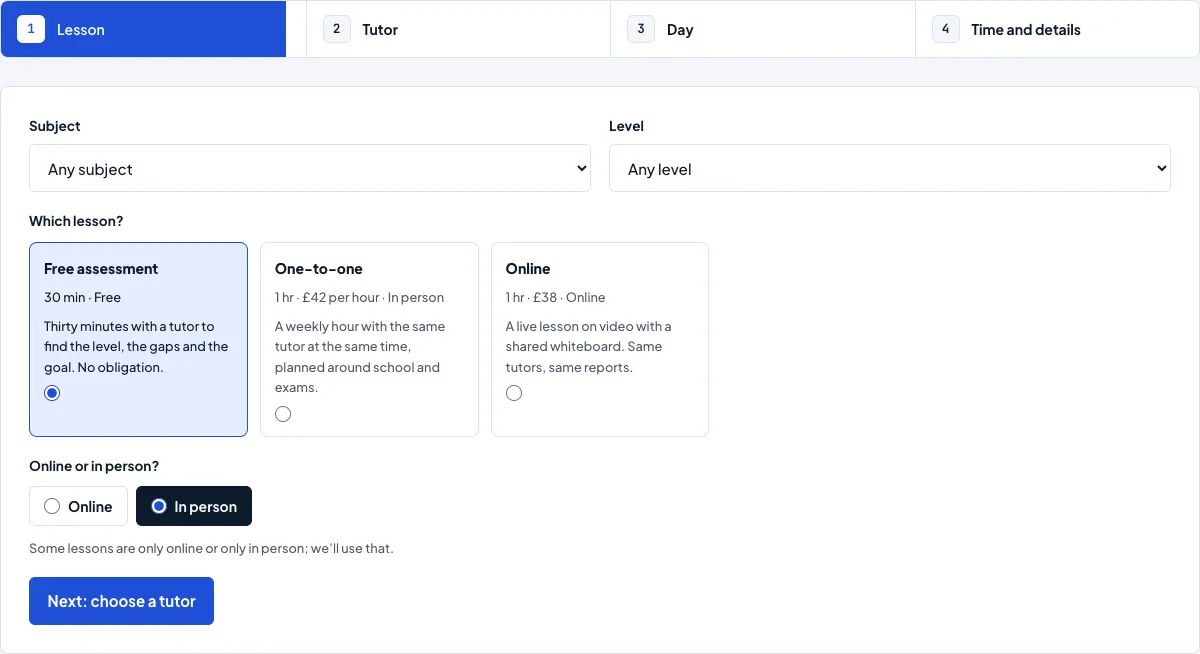1200x654 pixels.
Task: Open the Level dropdown
Action: 889,168
